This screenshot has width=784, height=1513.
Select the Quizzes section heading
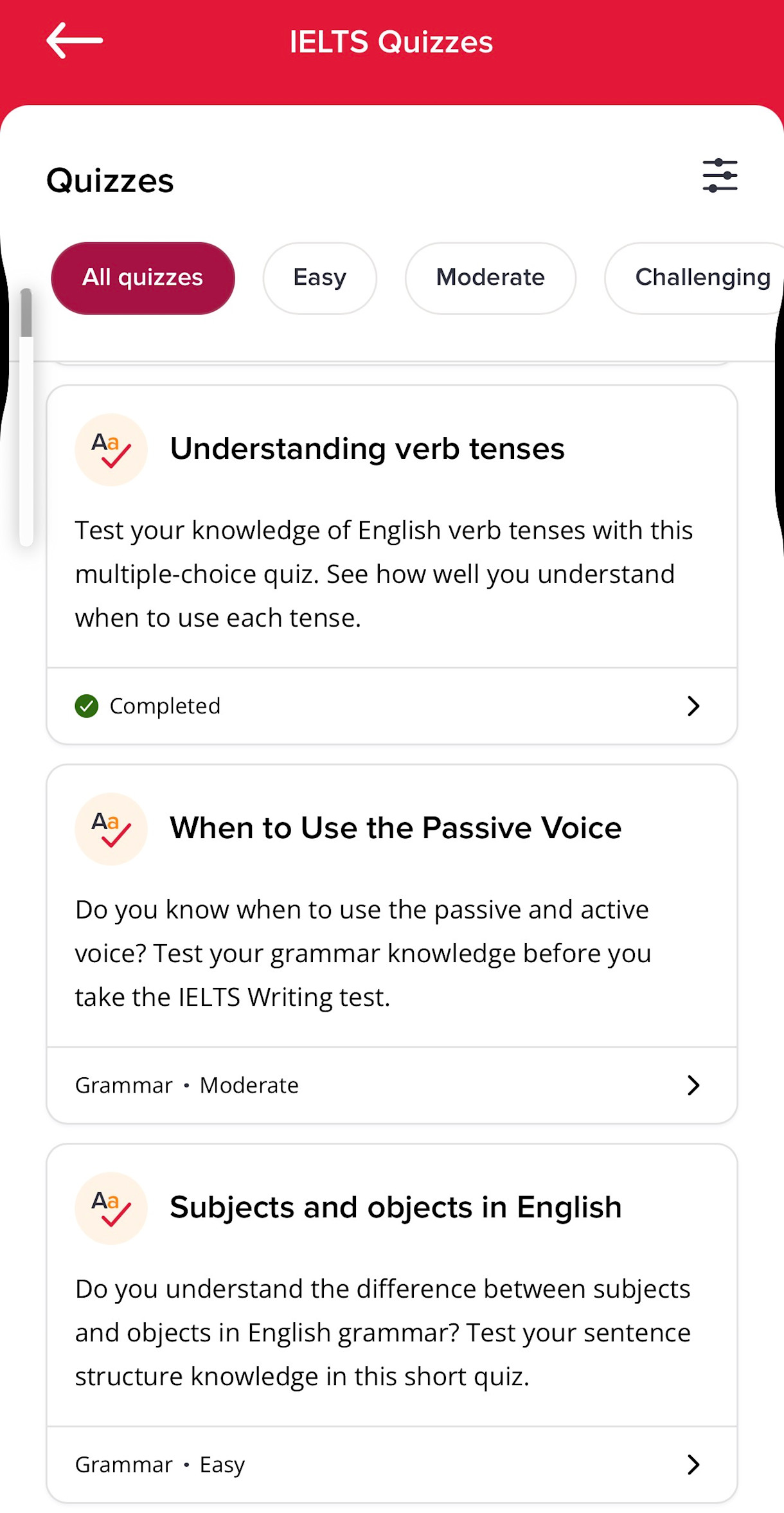tap(110, 181)
